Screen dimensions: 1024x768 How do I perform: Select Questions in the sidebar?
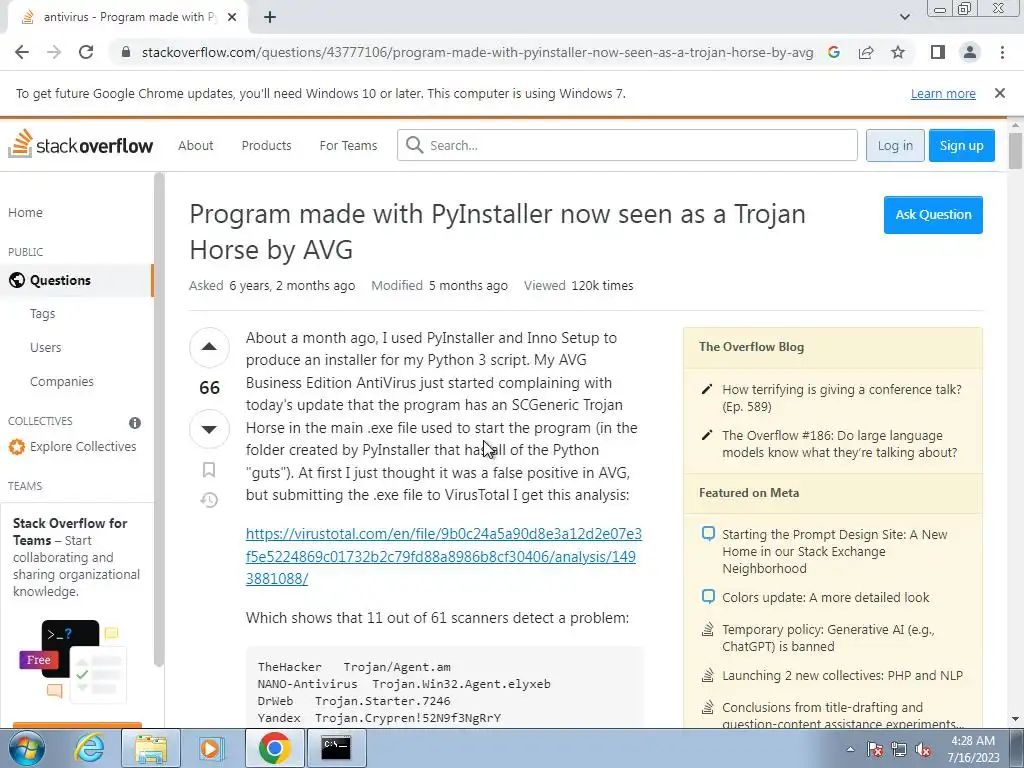(76, 280)
